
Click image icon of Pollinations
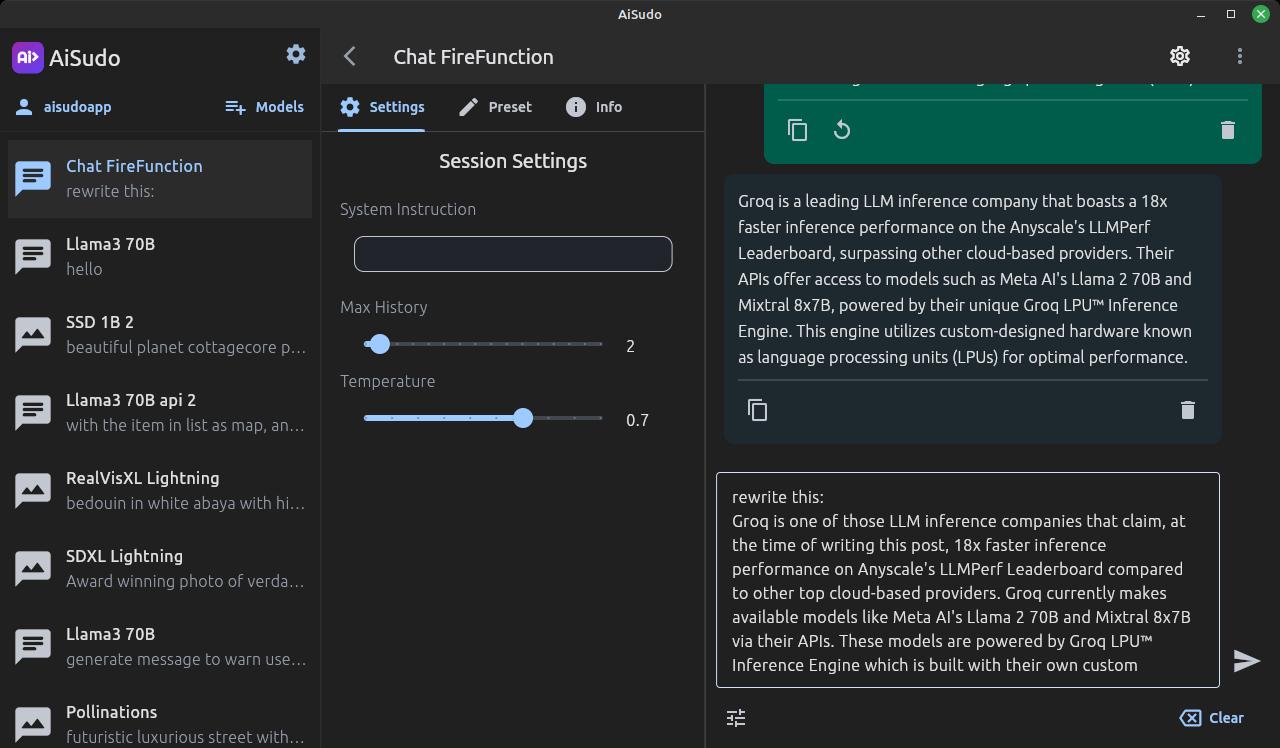point(33,724)
